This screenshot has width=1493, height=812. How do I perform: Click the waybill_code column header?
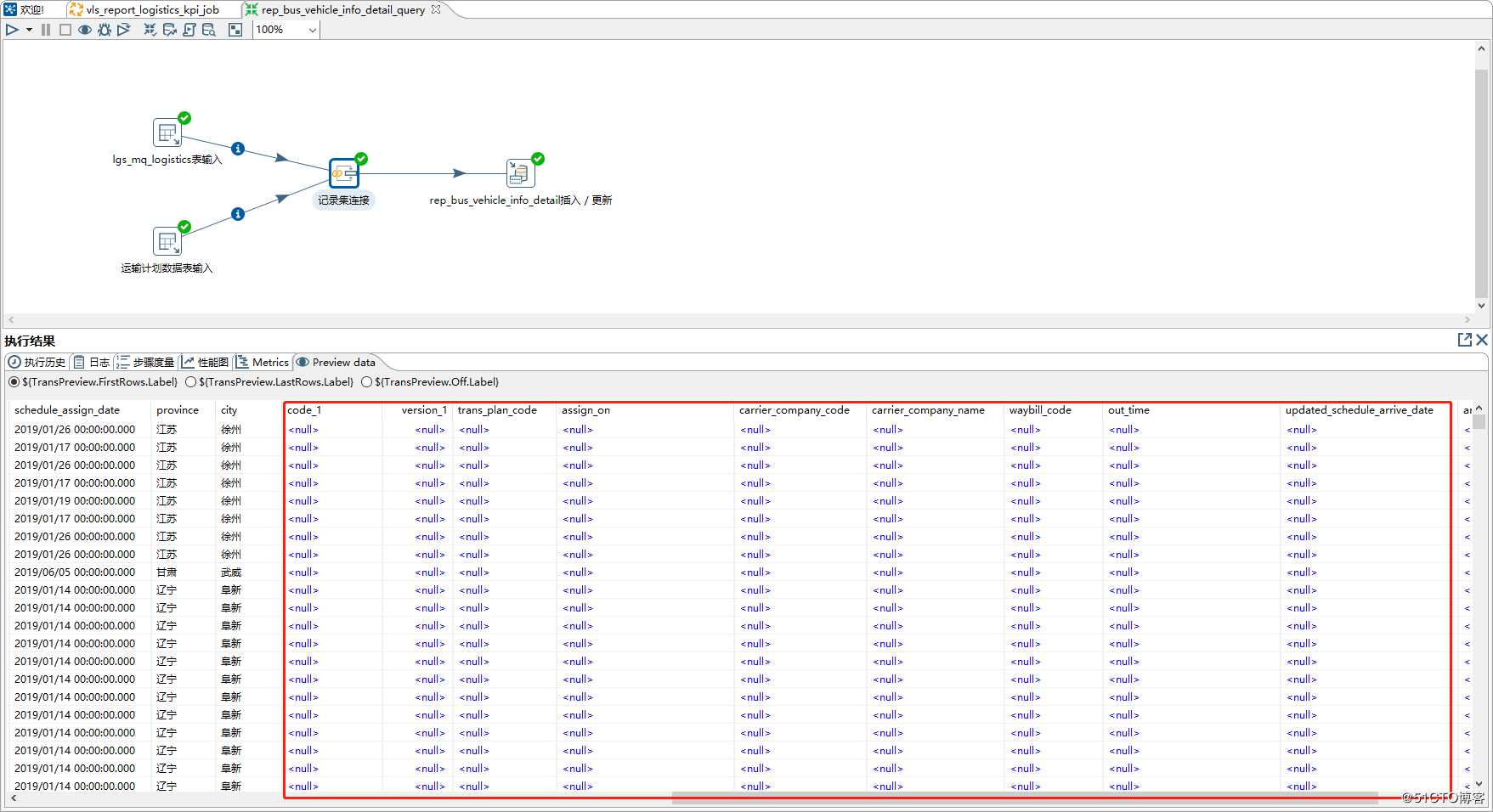click(1054, 410)
